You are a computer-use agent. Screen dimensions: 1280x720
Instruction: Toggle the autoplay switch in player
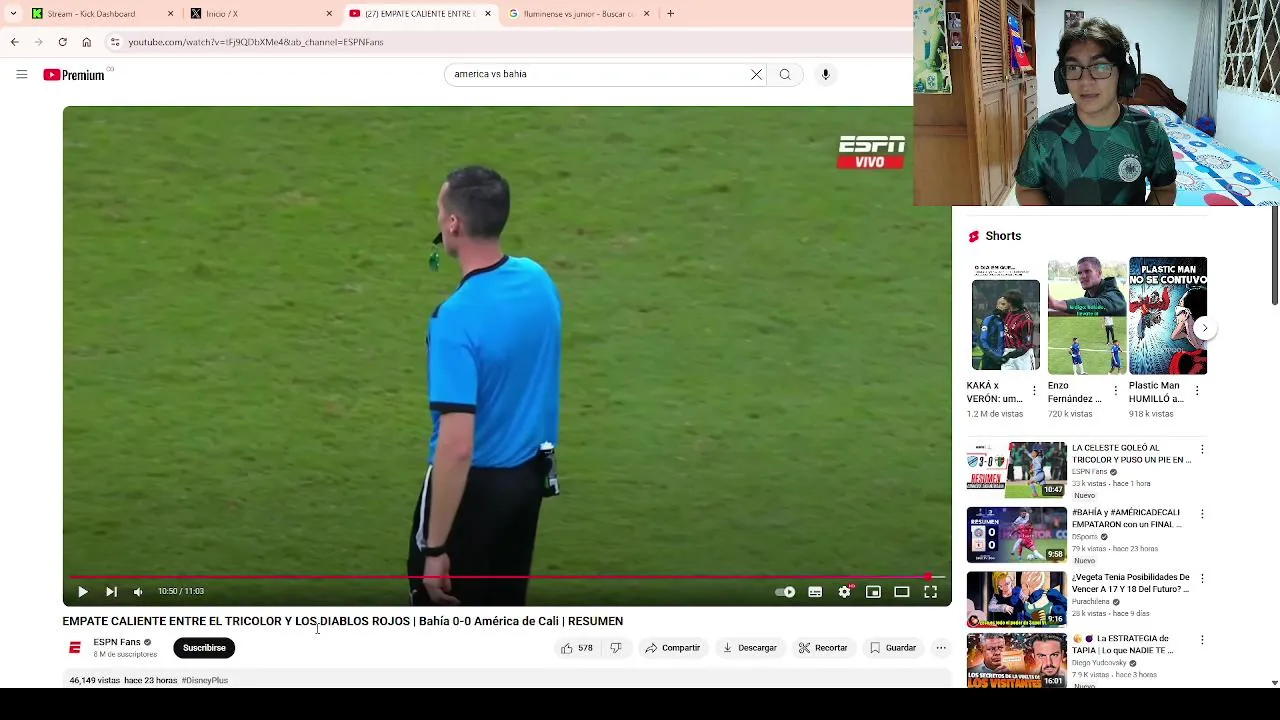tap(785, 592)
